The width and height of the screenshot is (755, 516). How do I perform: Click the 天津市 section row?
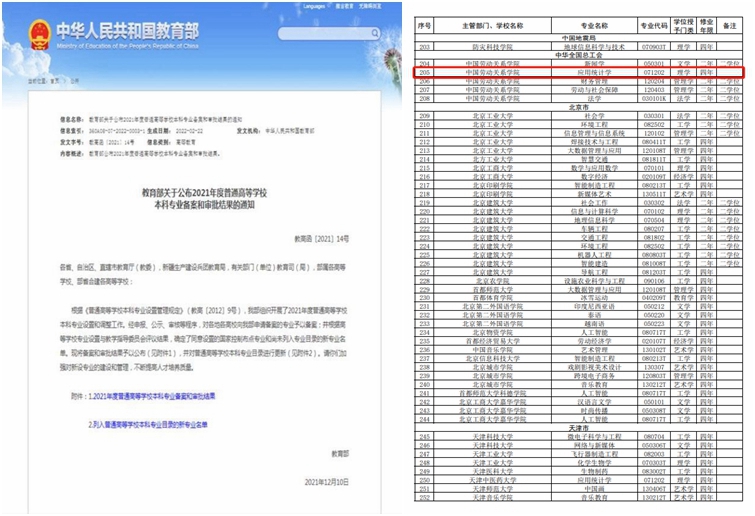pos(579,428)
